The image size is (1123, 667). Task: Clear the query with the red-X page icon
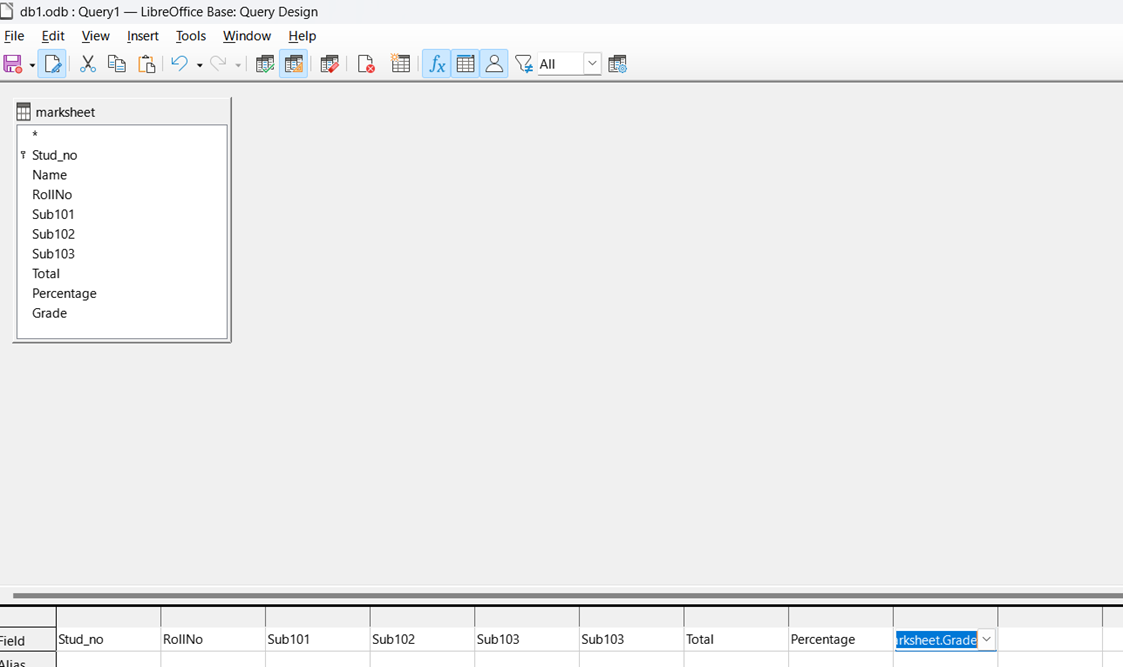point(366,64)
